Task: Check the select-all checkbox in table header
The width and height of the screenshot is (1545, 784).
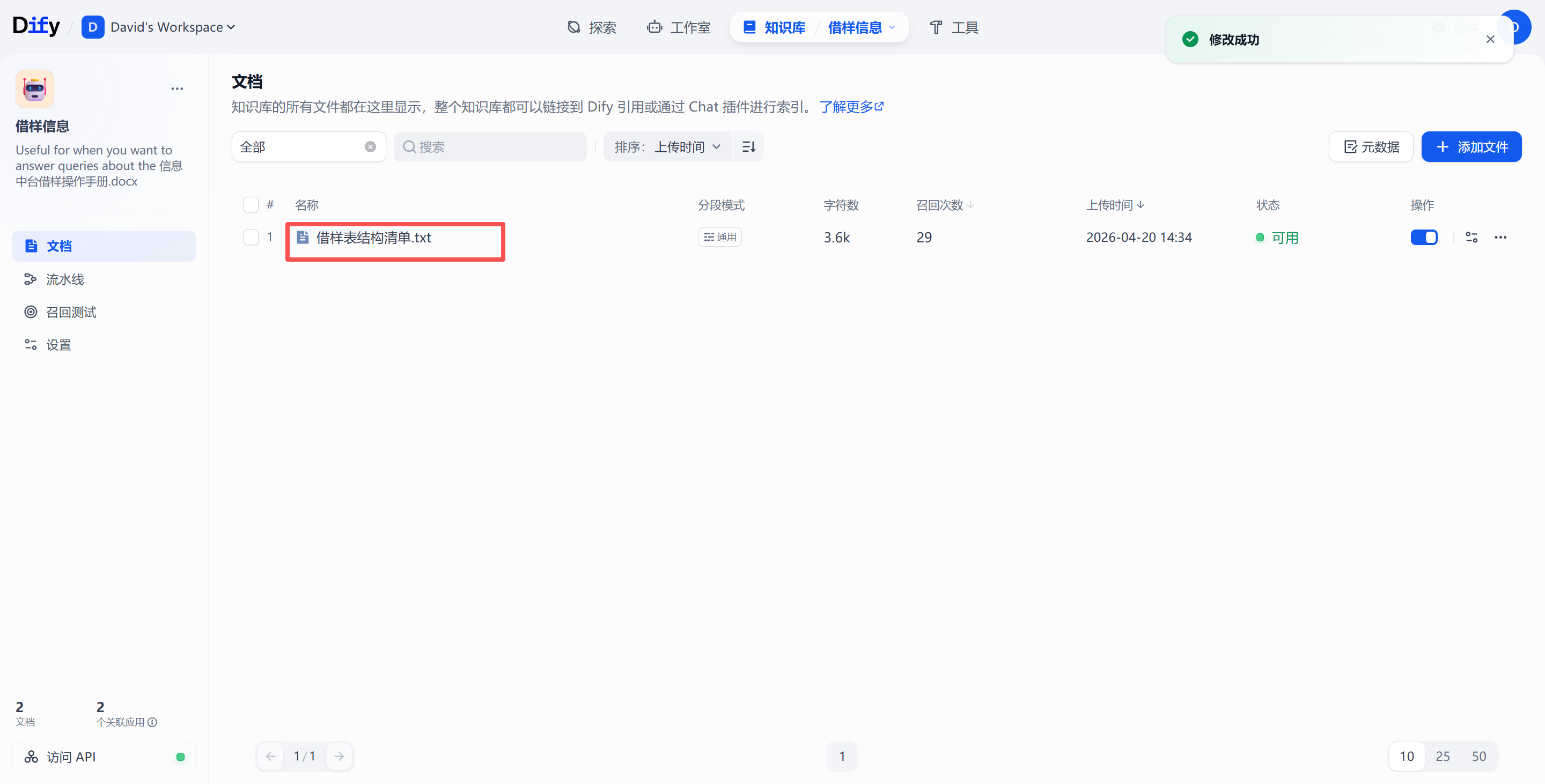Action: 251,205
